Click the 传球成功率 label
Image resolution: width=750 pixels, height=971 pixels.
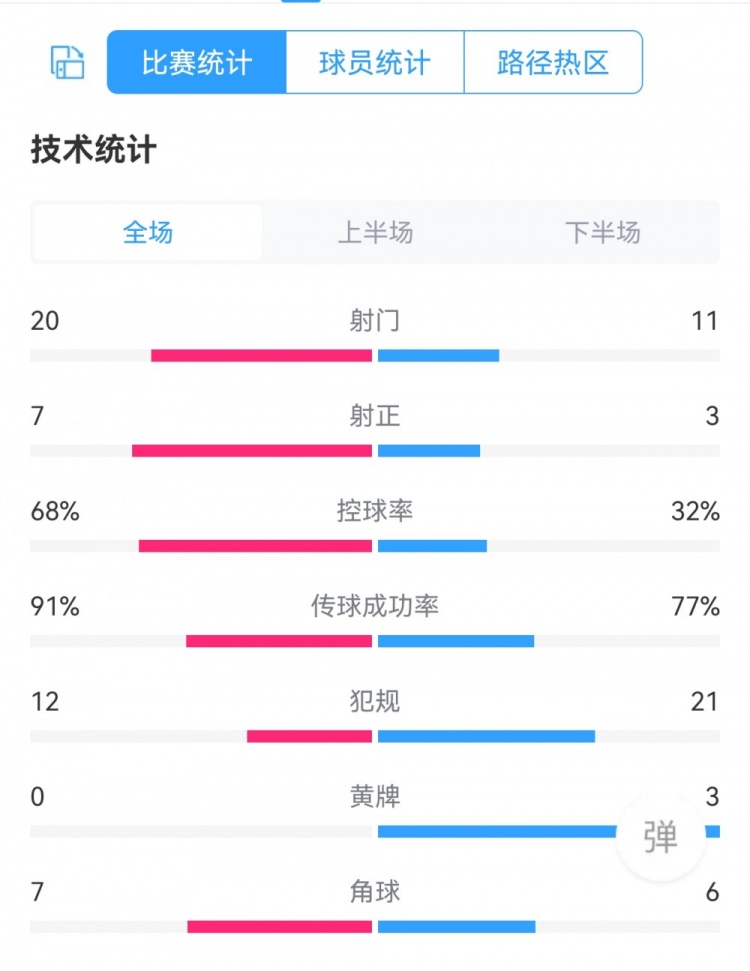(x=375, y=606)
